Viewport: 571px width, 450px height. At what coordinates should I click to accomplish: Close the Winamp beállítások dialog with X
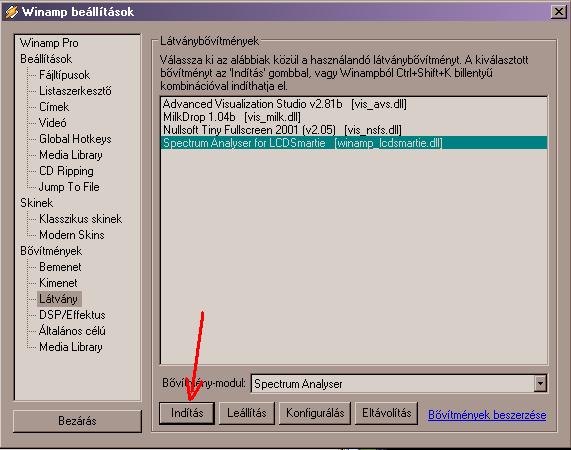pyautogui.click(x=558, y=12)
